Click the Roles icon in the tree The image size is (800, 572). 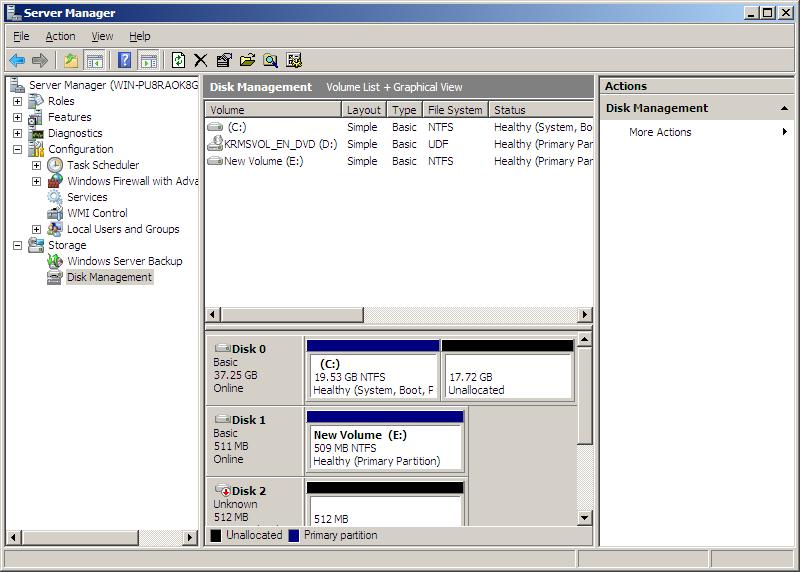(x=36, y=101)
